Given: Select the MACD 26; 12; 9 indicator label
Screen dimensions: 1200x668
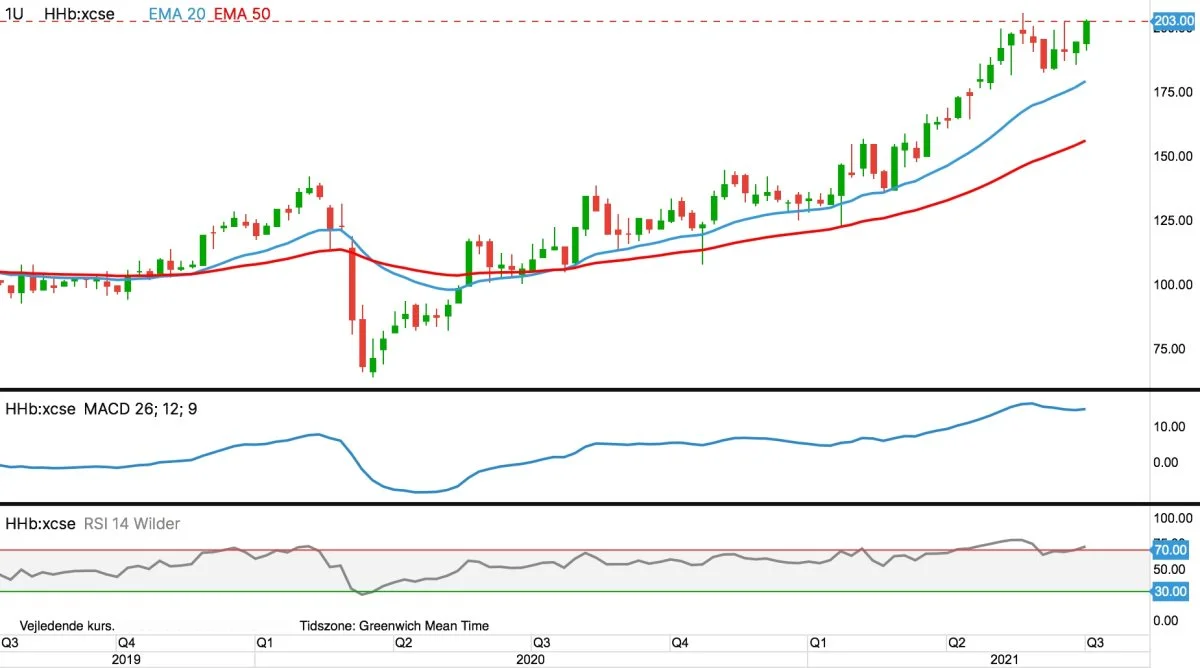Looking at the screenshot, I should coord(140,409).
